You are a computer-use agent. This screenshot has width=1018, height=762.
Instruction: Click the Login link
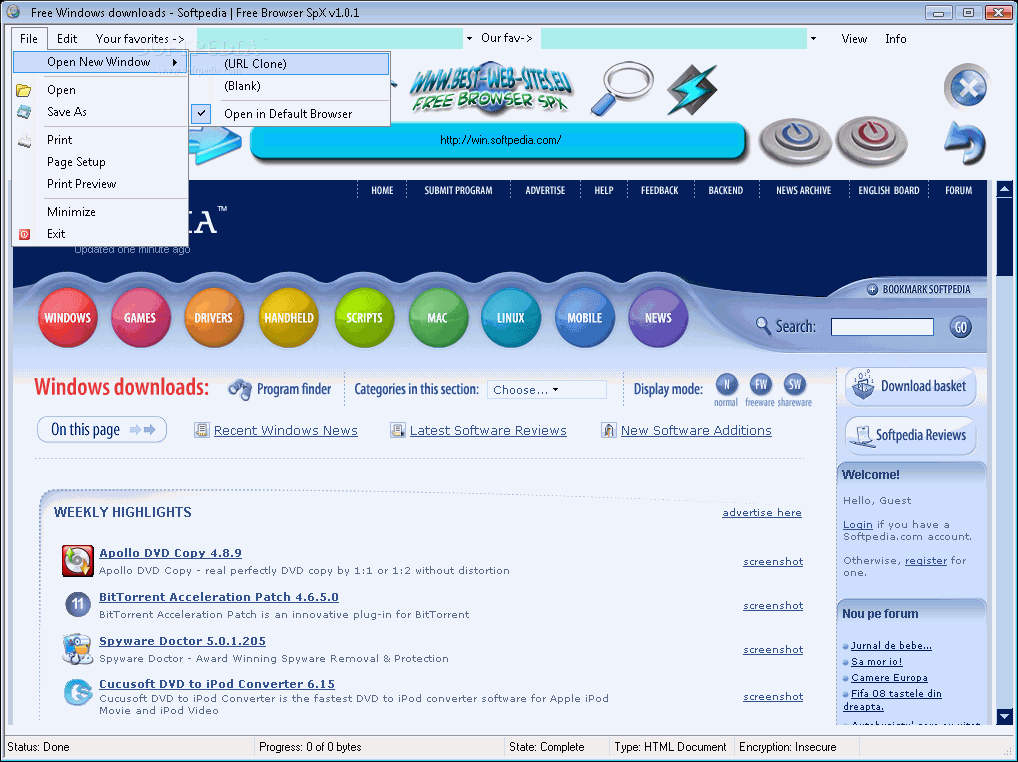858,524
